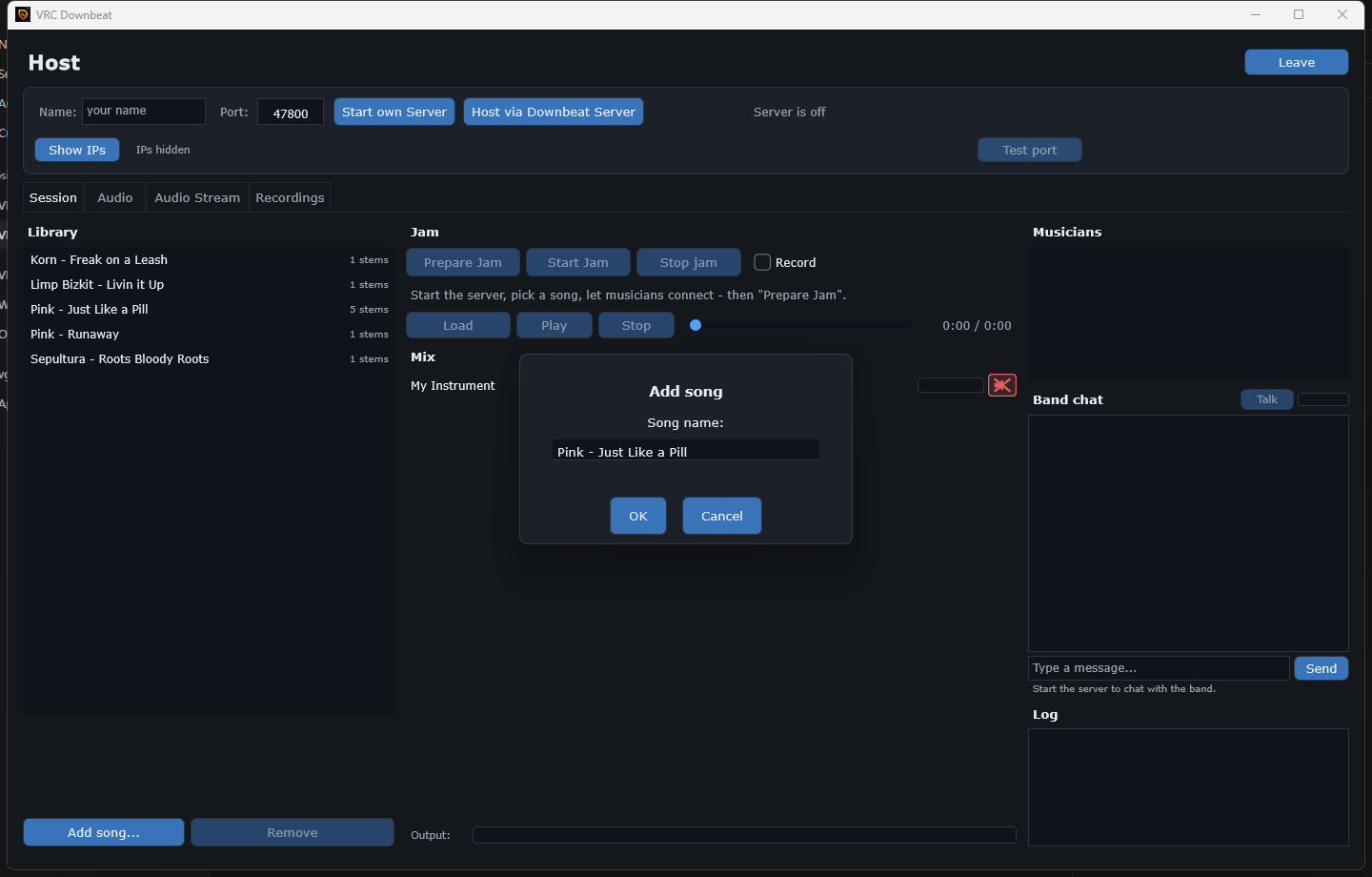
Task: Click the red X mute icon next to My Instrument
Action: [1002, 385]
